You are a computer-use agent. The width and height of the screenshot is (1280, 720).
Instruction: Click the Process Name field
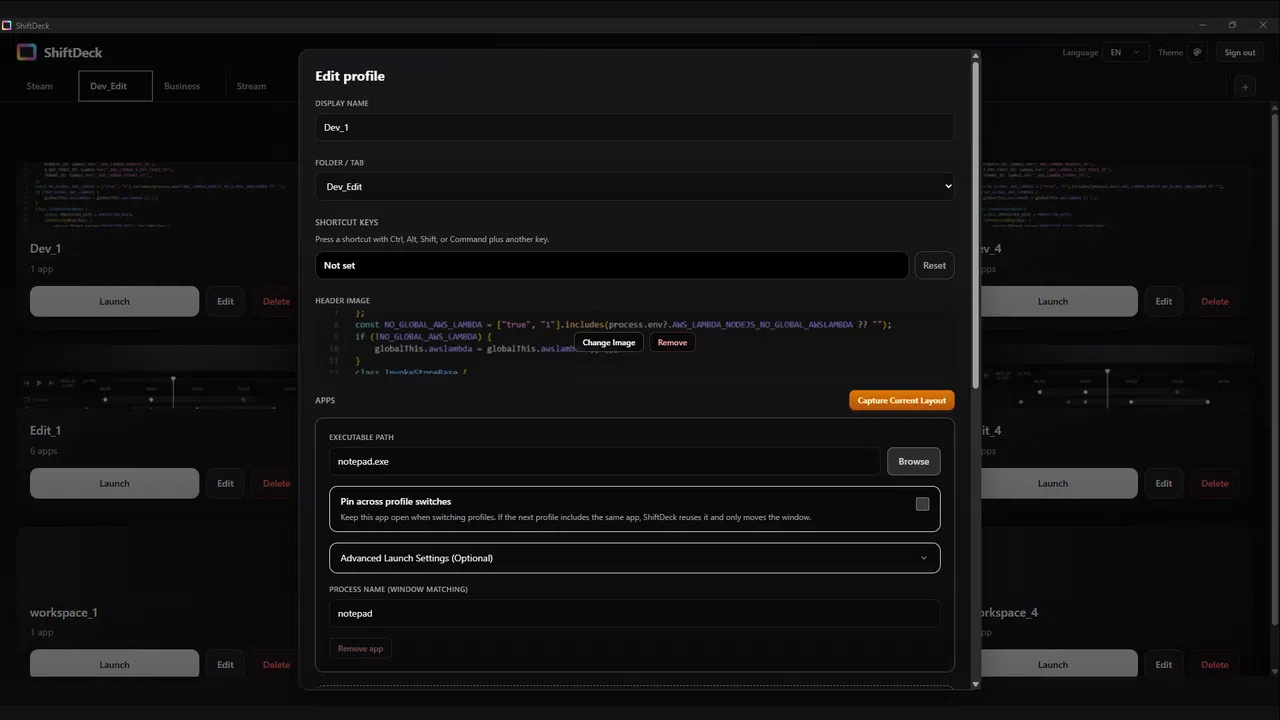coord(634,614)
